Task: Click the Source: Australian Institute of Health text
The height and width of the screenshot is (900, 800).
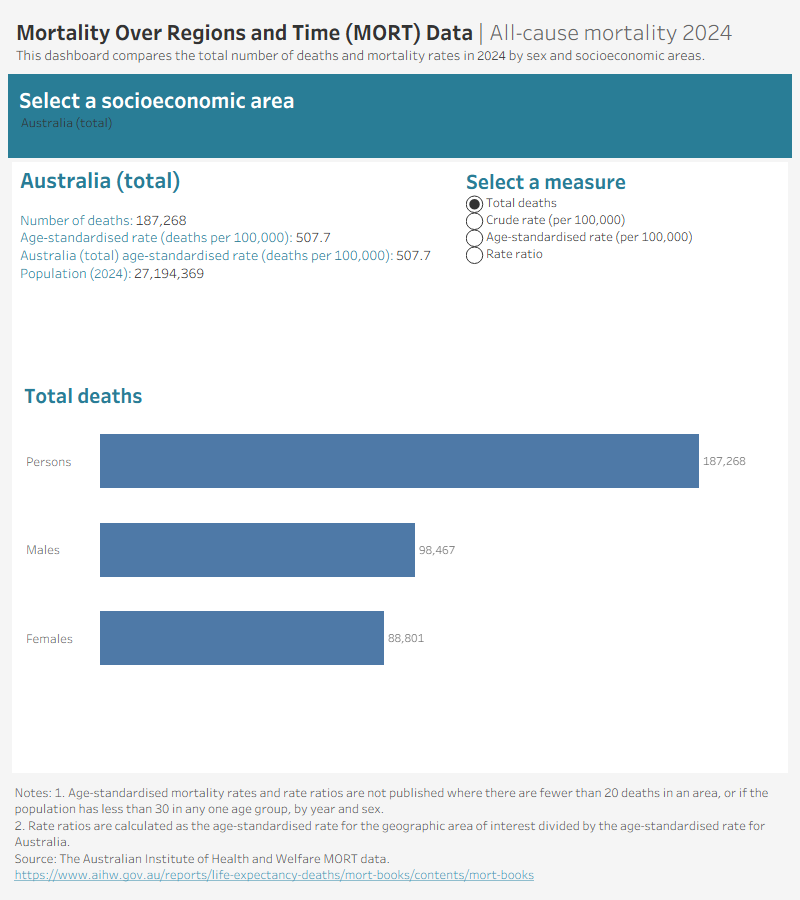Action: coord(202,859)
